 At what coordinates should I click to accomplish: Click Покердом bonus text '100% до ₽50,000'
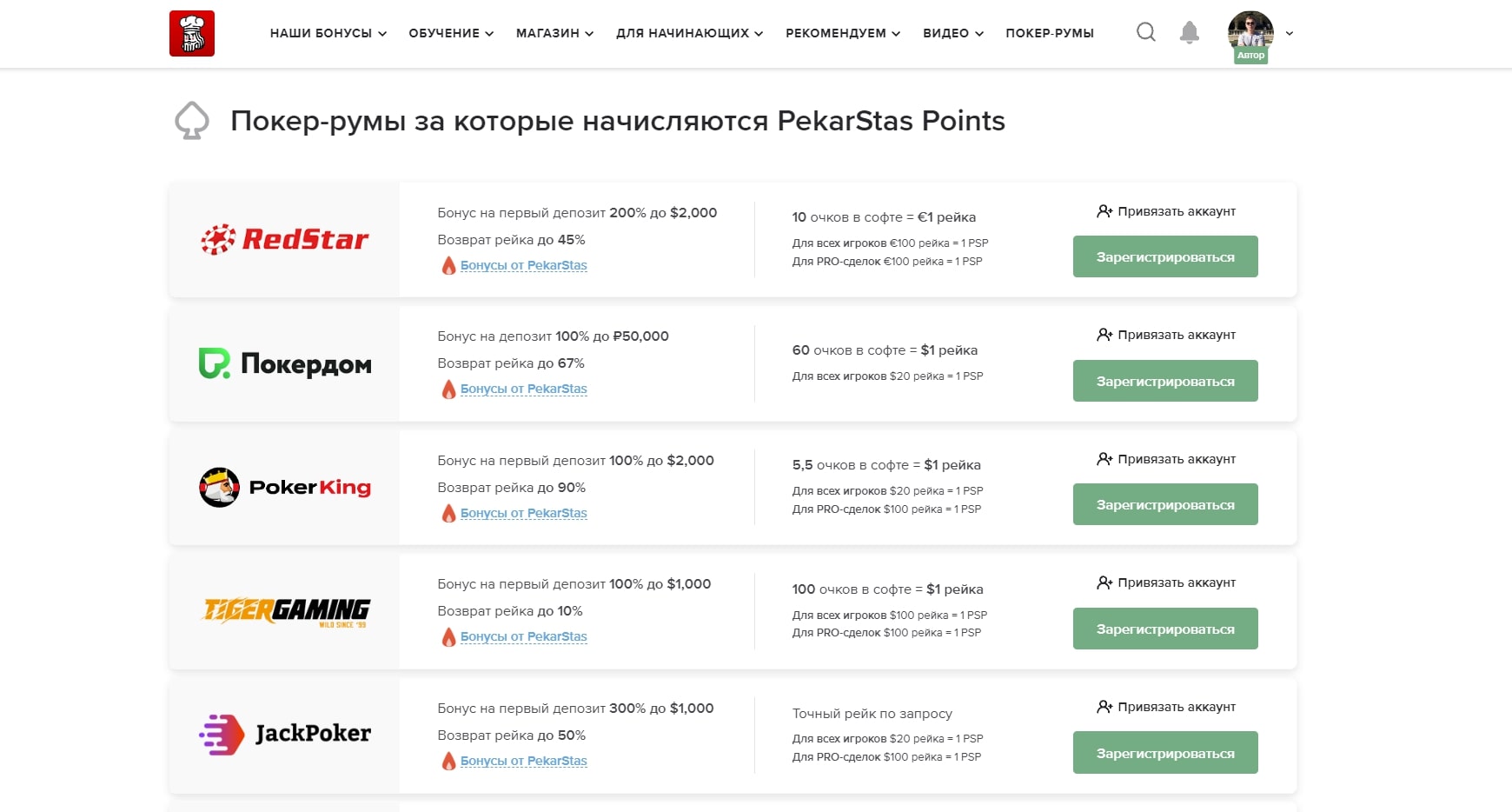[612, 336]
